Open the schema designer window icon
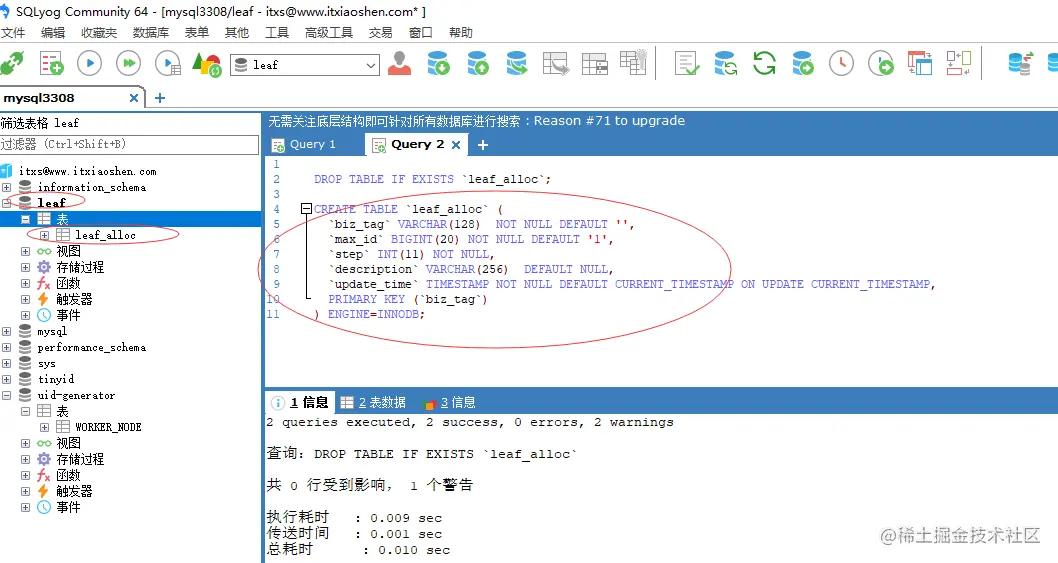 click(x=920, y=64)
